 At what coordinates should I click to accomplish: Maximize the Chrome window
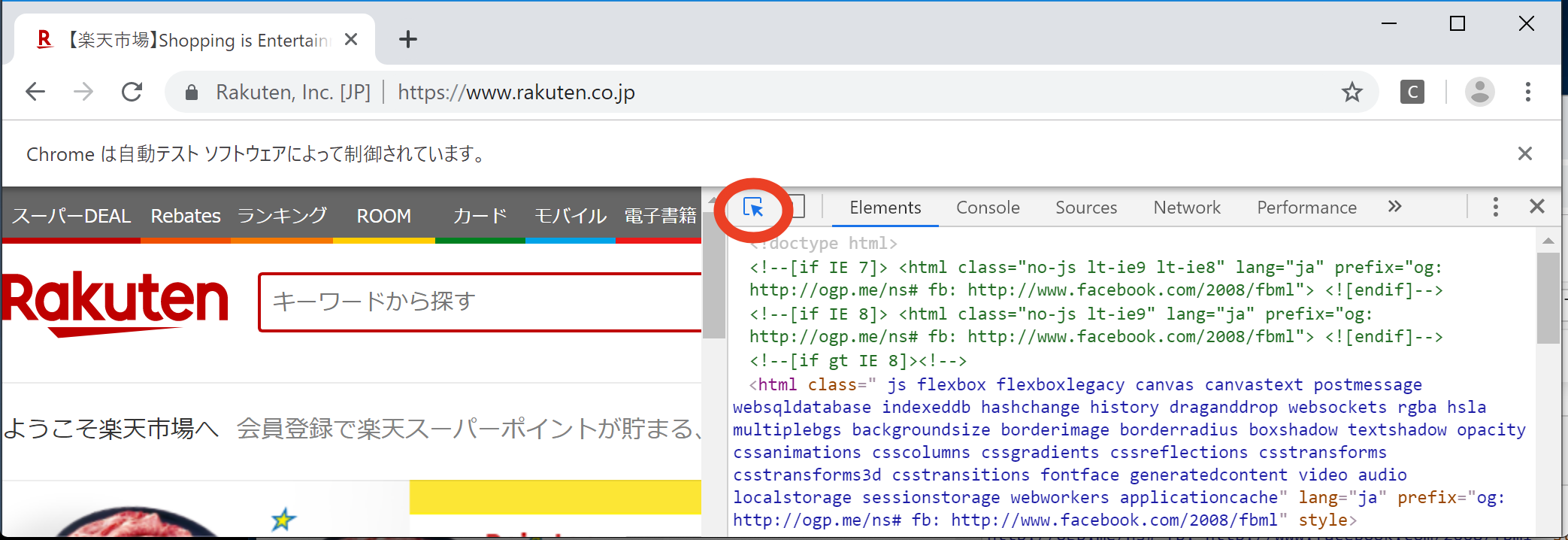pos(1458,23)
